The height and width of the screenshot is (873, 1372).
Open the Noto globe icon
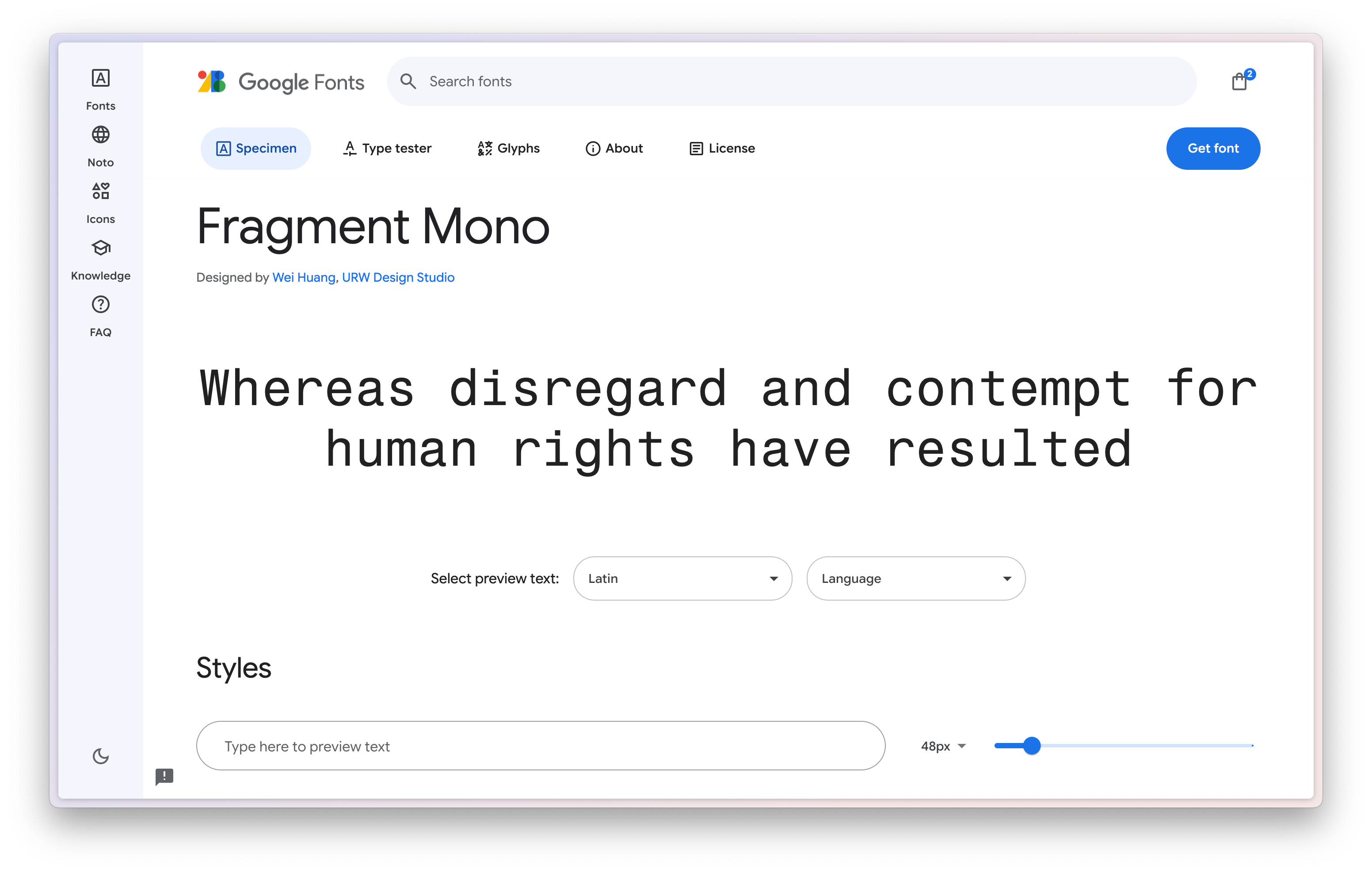point(100,134)
